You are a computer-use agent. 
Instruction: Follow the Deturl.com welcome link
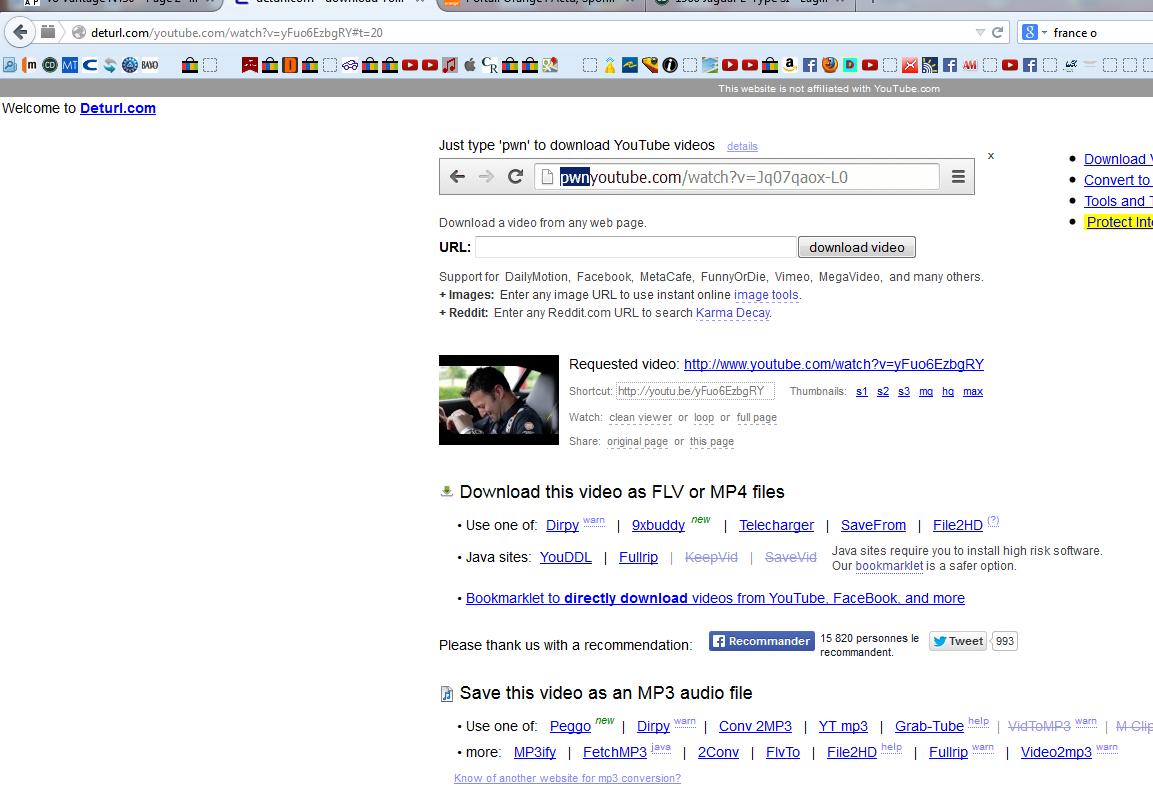coord(118,108)
